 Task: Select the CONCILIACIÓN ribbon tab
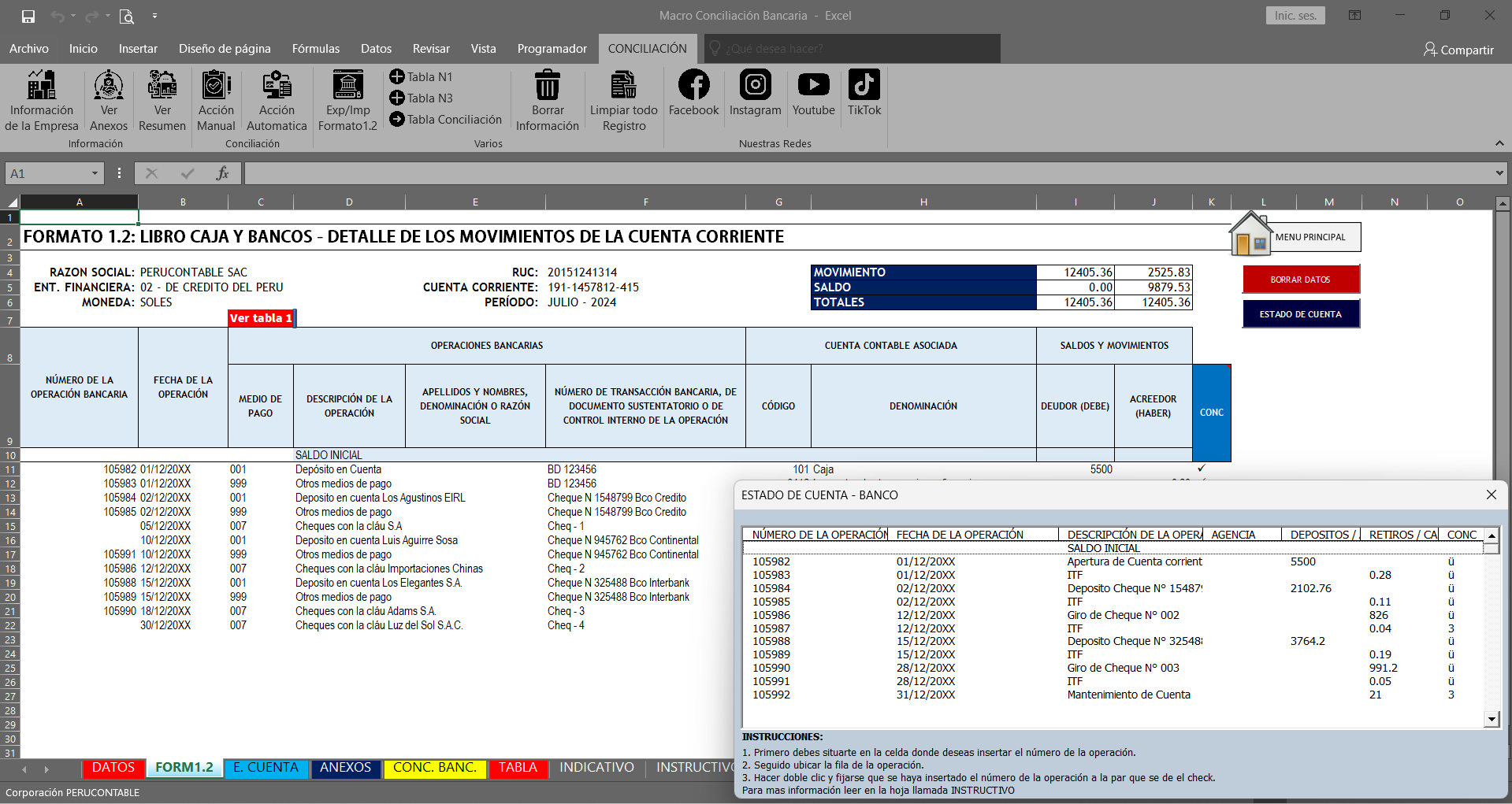(648, 49)
